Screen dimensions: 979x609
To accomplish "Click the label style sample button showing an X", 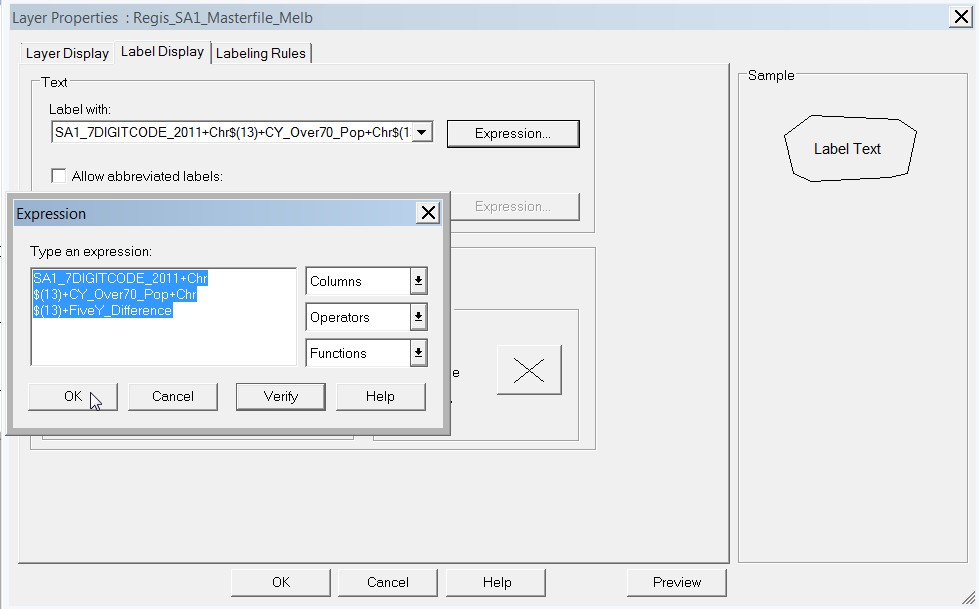I will click(x=529, y=370).
